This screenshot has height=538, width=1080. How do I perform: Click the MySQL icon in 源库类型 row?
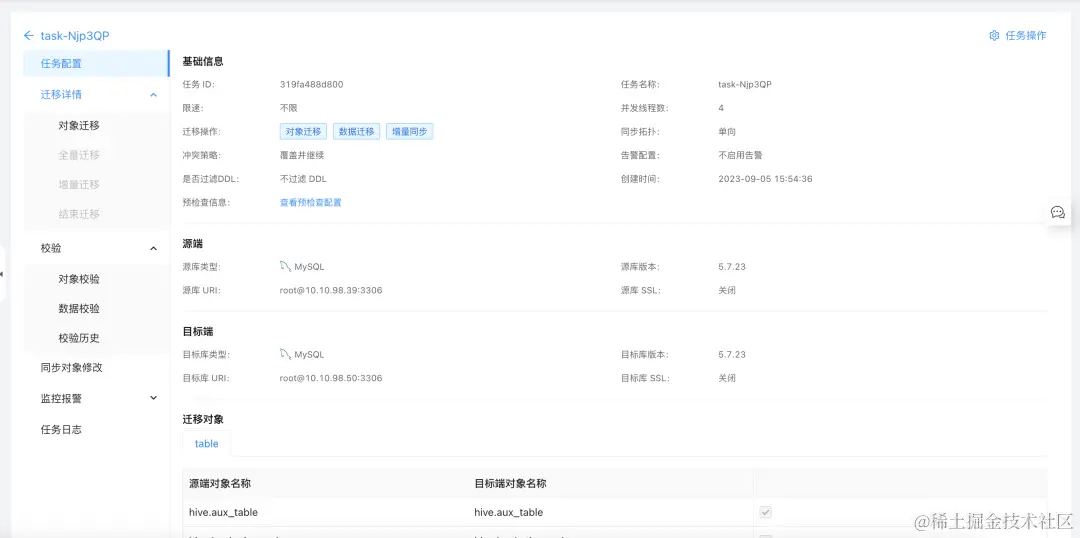click(x=285, y=267)
